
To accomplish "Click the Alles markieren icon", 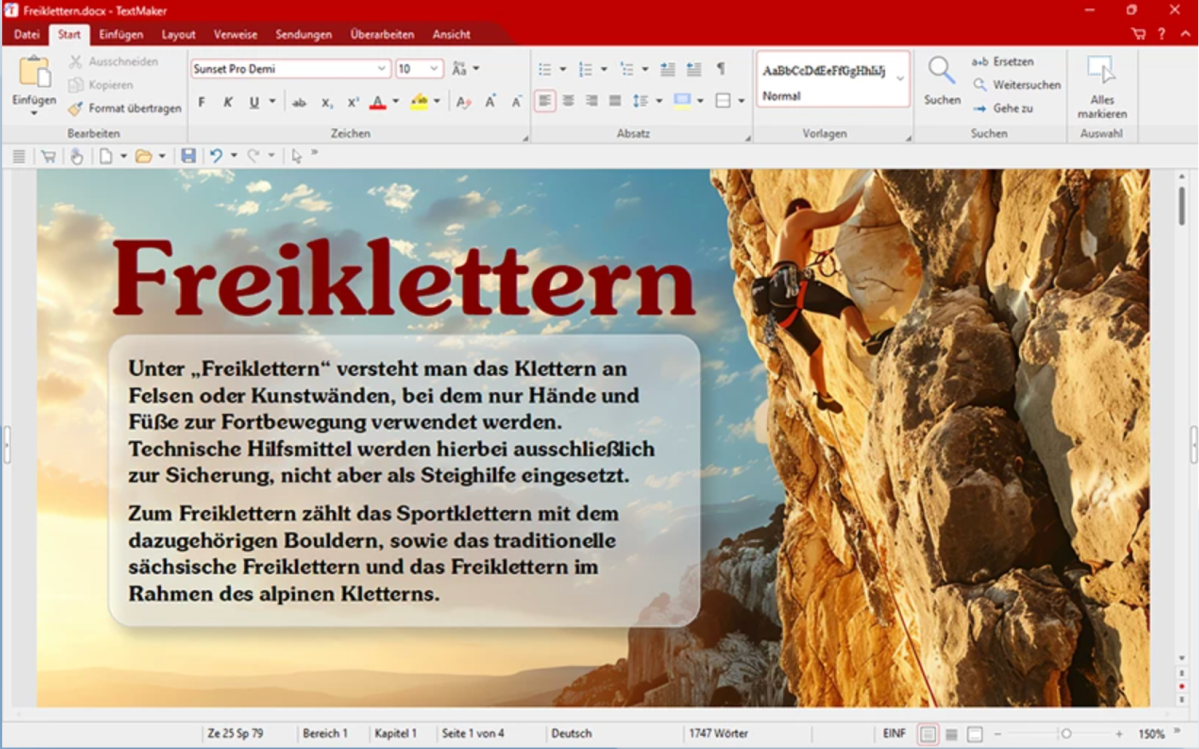I will coord(1101,72).
